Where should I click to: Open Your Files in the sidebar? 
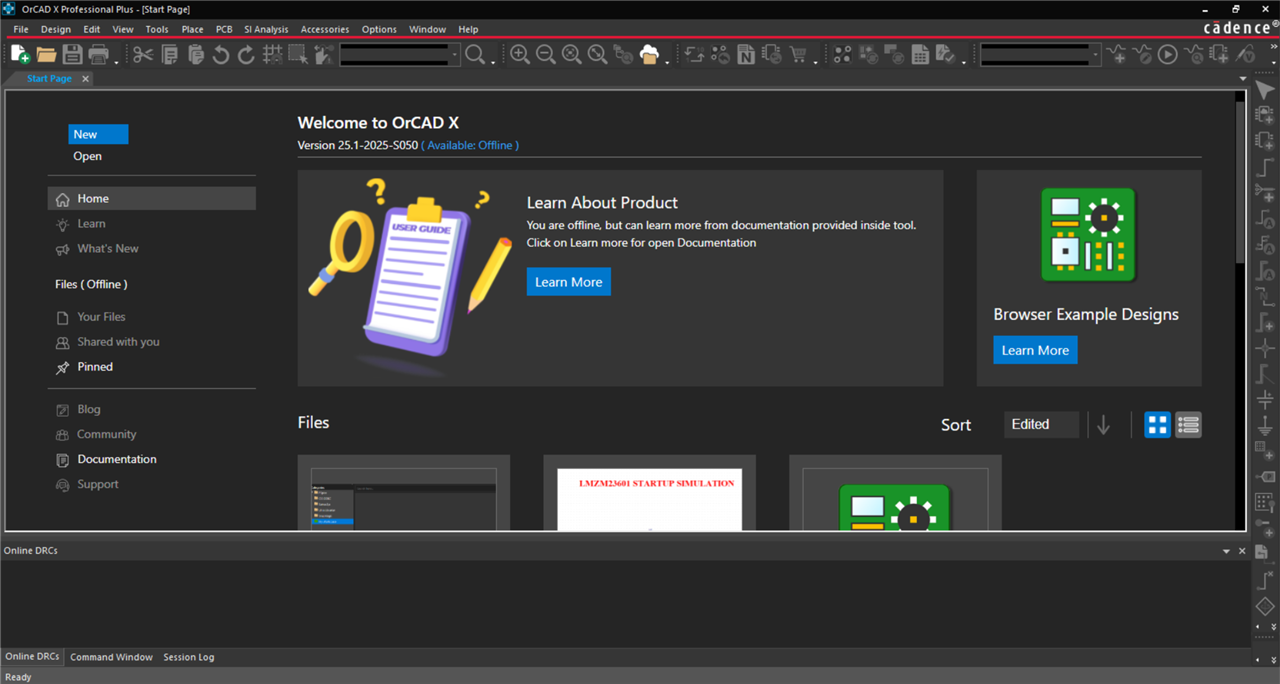(101, 316)
